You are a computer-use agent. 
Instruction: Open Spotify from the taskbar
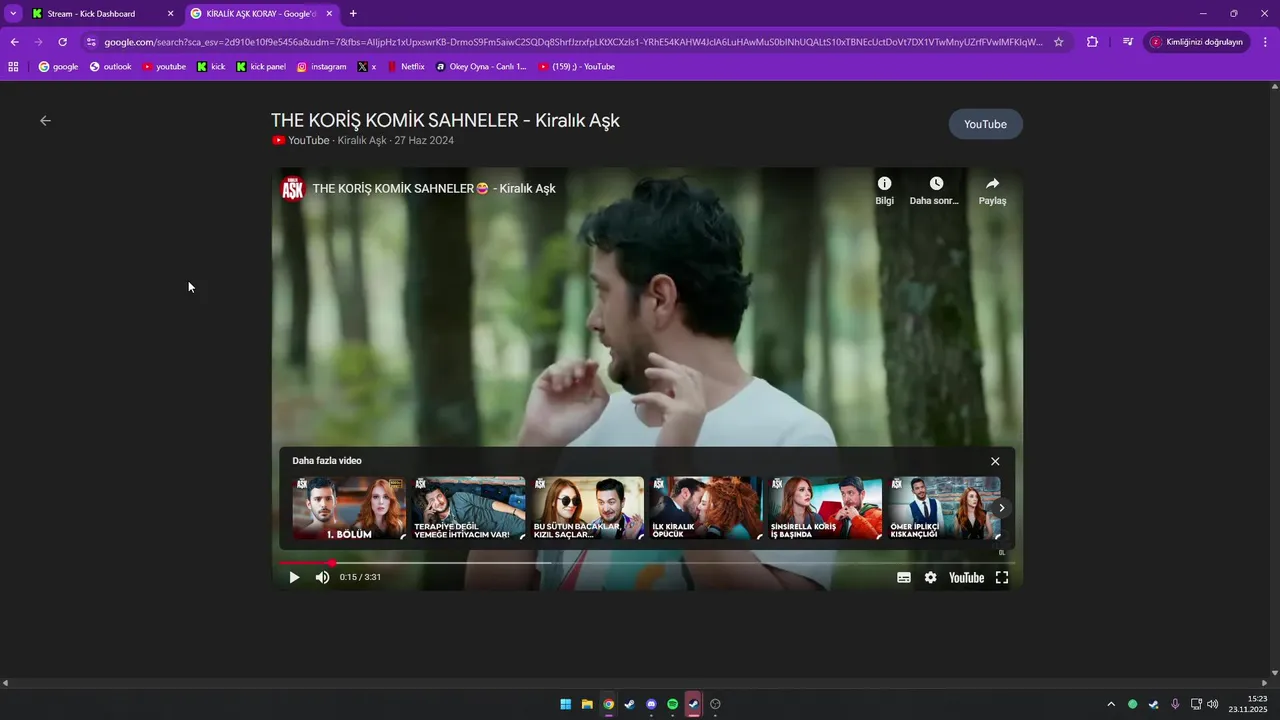tap(672, 704)
